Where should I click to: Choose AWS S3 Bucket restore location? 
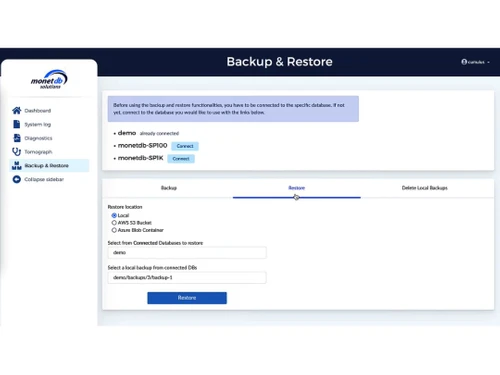click(x=114, y=223)
